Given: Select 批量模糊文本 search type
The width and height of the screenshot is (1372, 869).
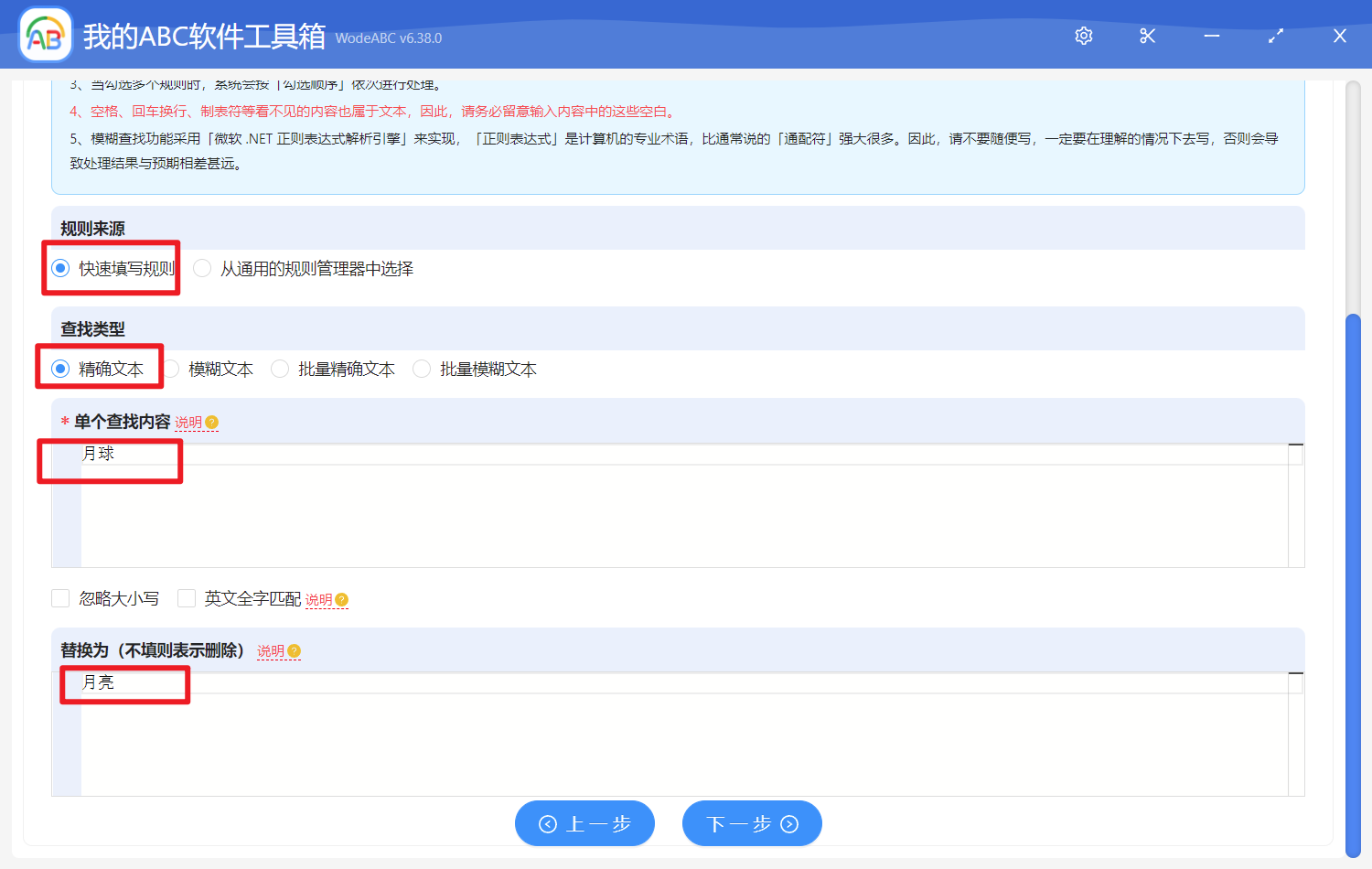Looking at the screenshot, I should click(423, 369).
